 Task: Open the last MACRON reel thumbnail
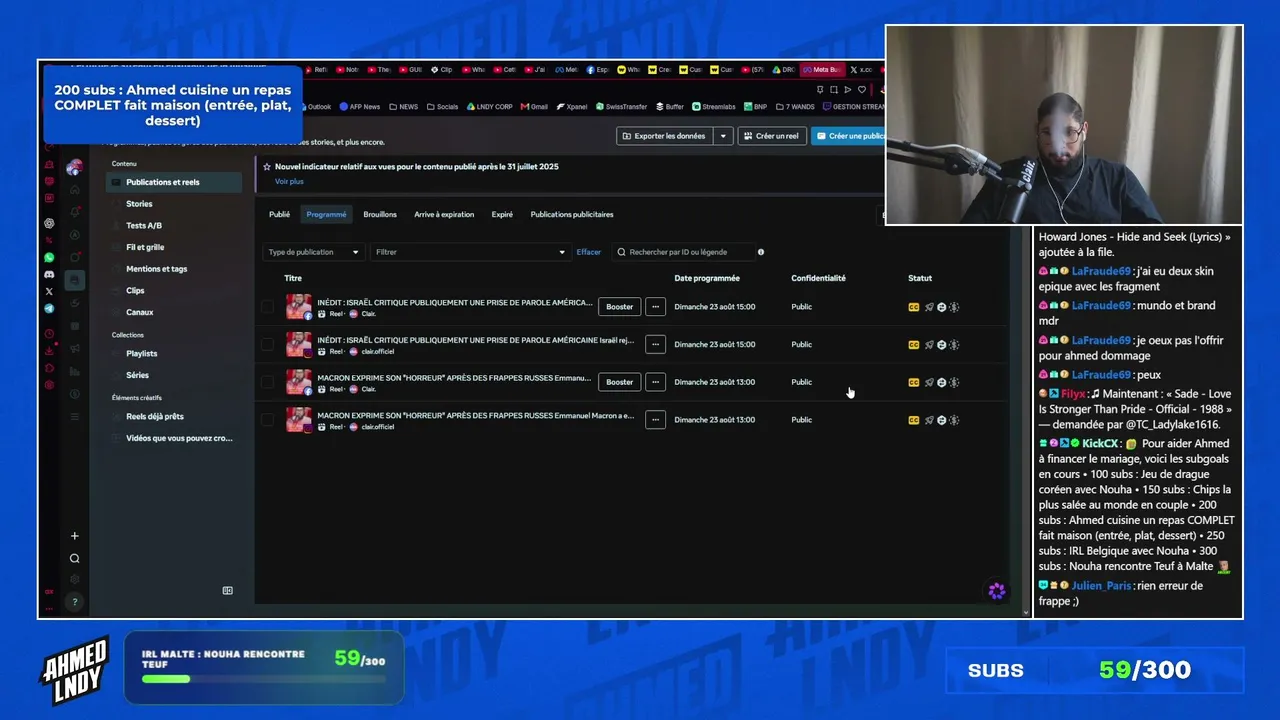pos(298,420)
